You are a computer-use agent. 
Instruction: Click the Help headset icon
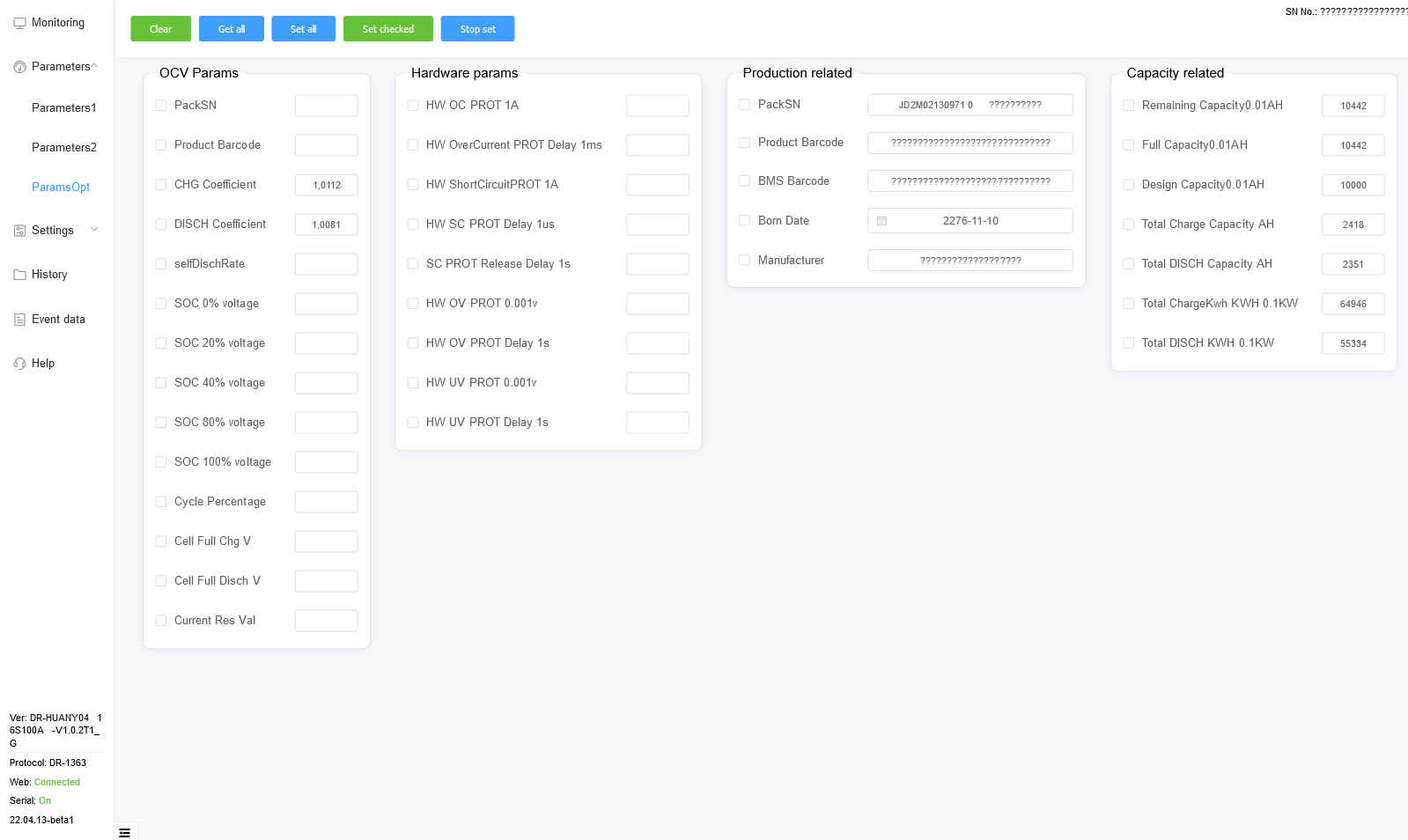[x=19, y=364]
